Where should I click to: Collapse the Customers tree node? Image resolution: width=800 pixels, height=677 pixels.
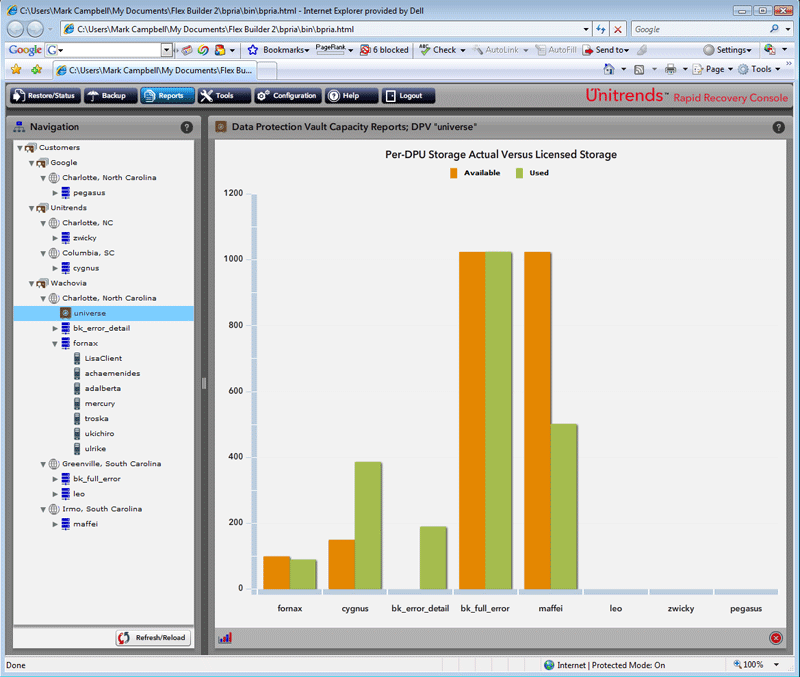pos(19,148)
